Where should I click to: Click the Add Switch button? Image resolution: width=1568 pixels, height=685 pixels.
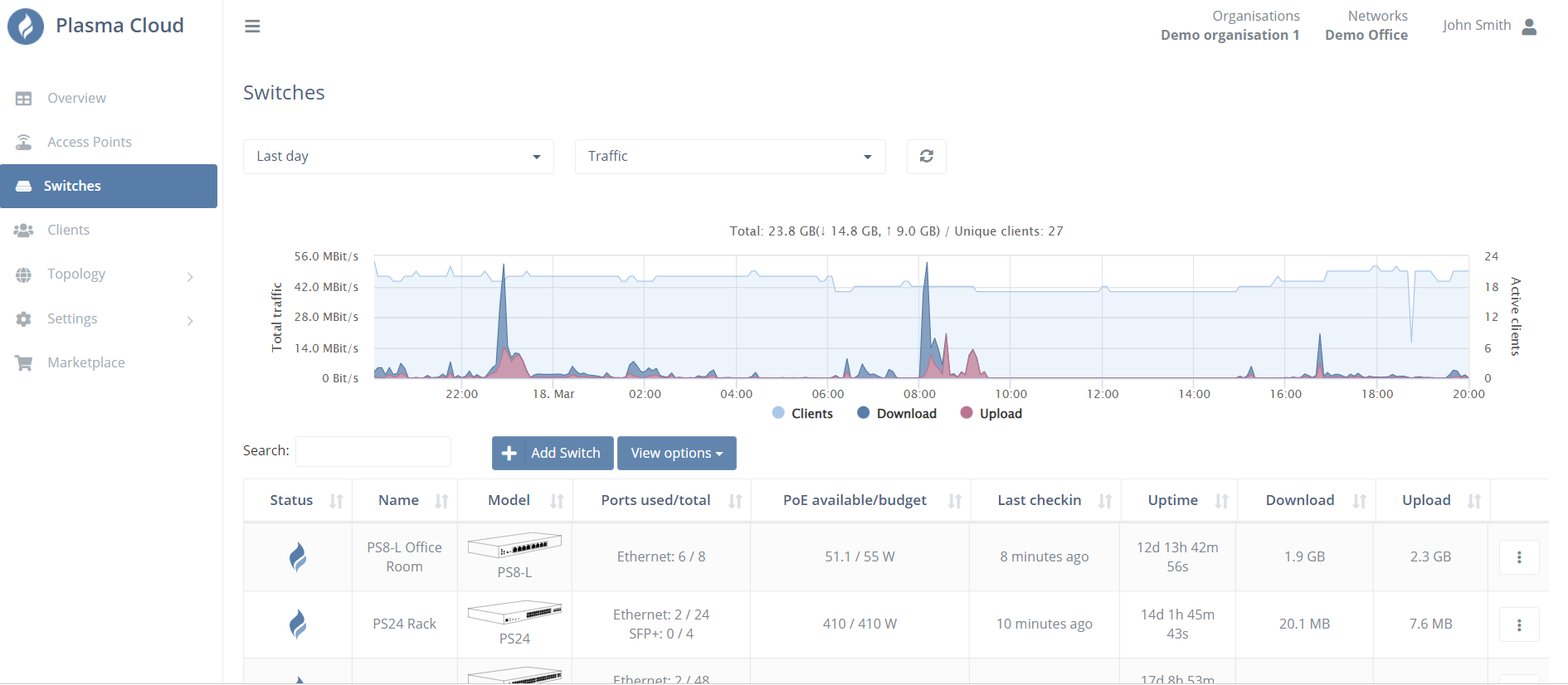(553, 453)
